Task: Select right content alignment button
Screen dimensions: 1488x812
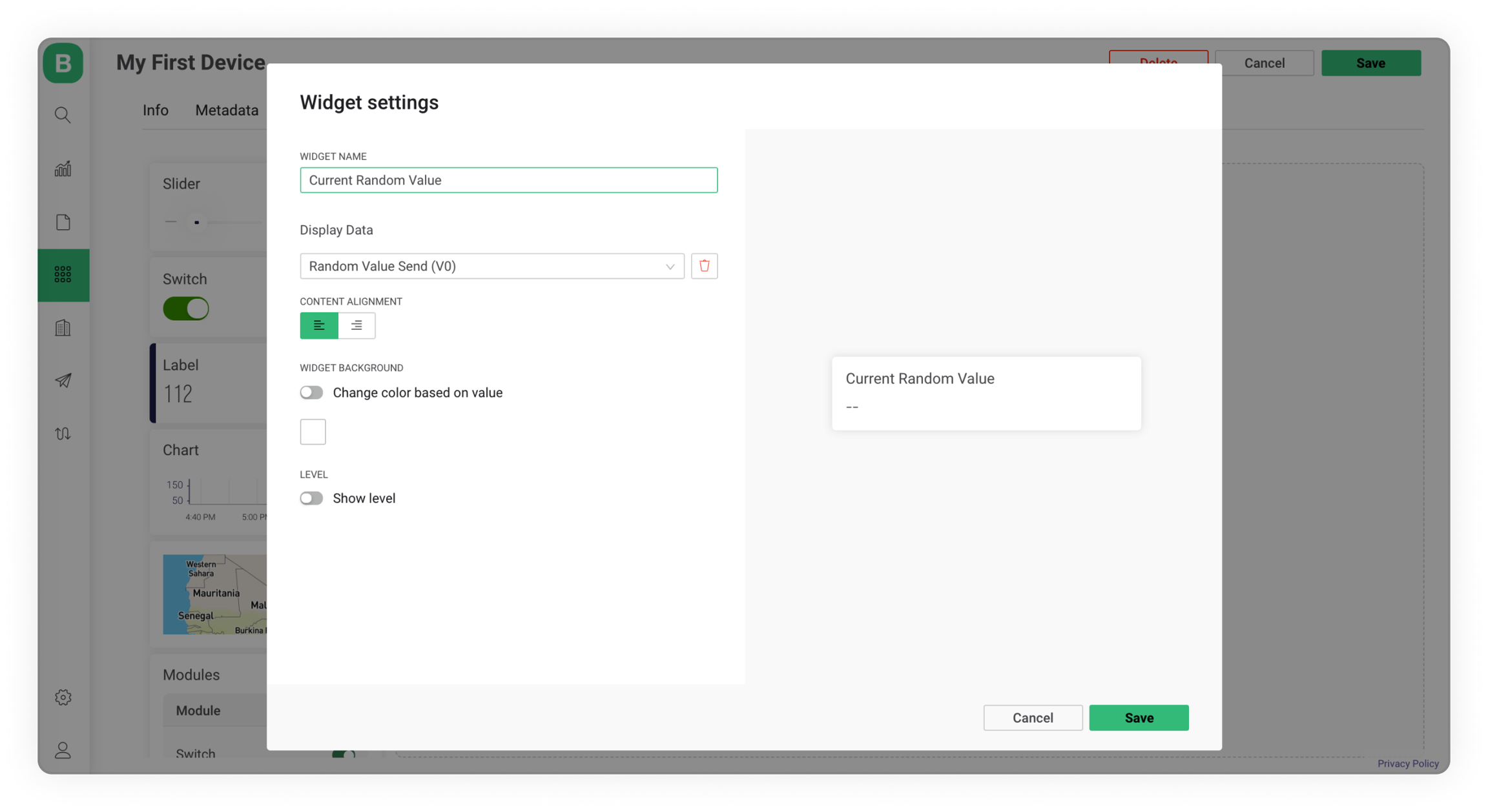Action: [356, 325]
